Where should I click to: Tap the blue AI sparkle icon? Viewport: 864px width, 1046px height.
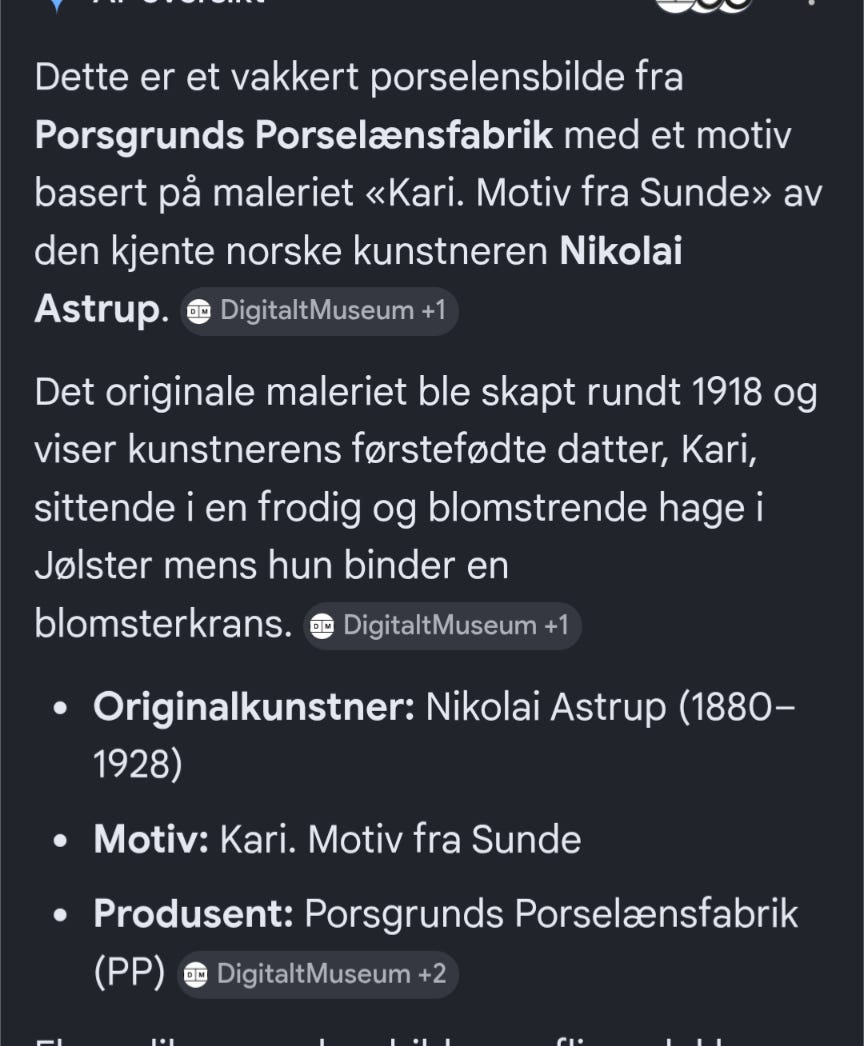click(x=57, y=5)
